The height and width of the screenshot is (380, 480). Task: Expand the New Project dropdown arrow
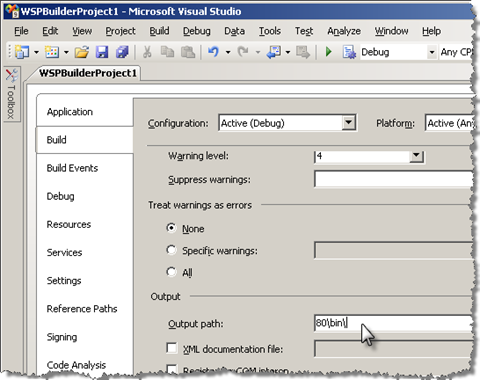[36, 52]
